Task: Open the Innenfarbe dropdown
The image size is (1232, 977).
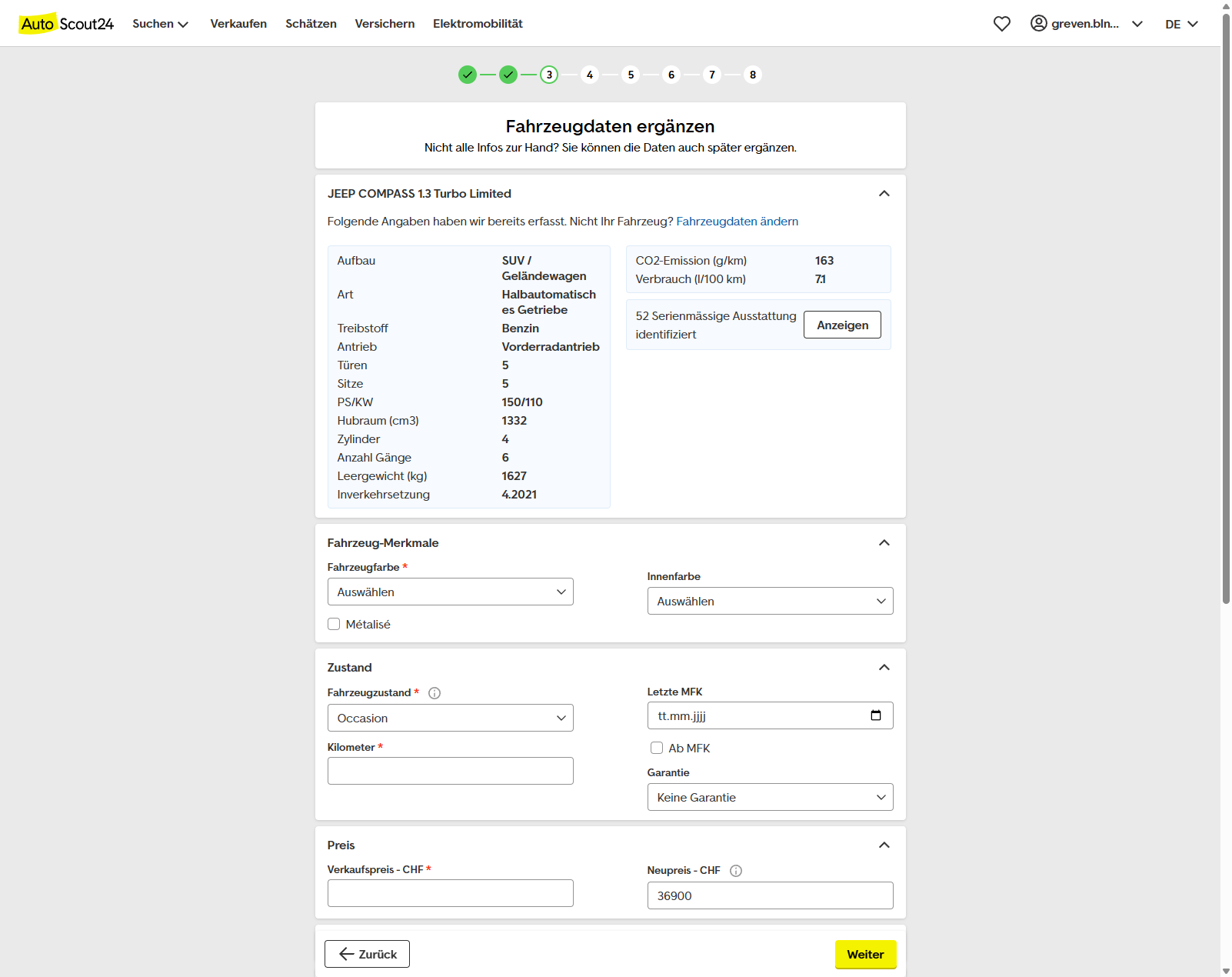Action: (771, 601)
